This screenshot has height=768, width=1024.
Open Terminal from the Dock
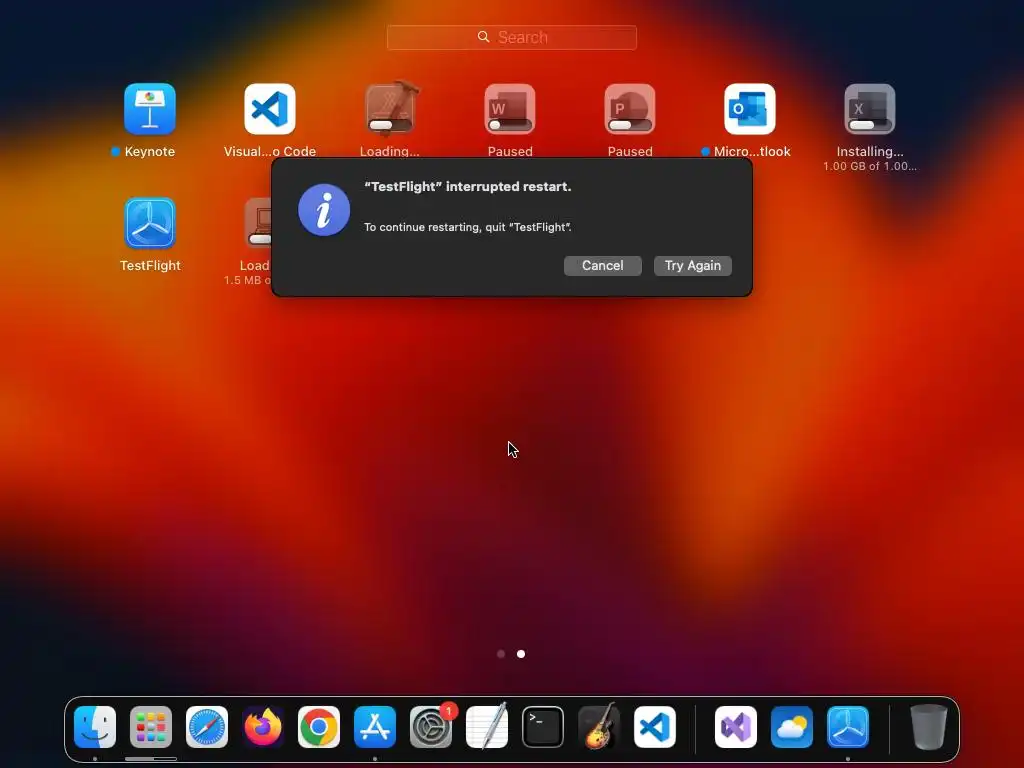[543, 727]
